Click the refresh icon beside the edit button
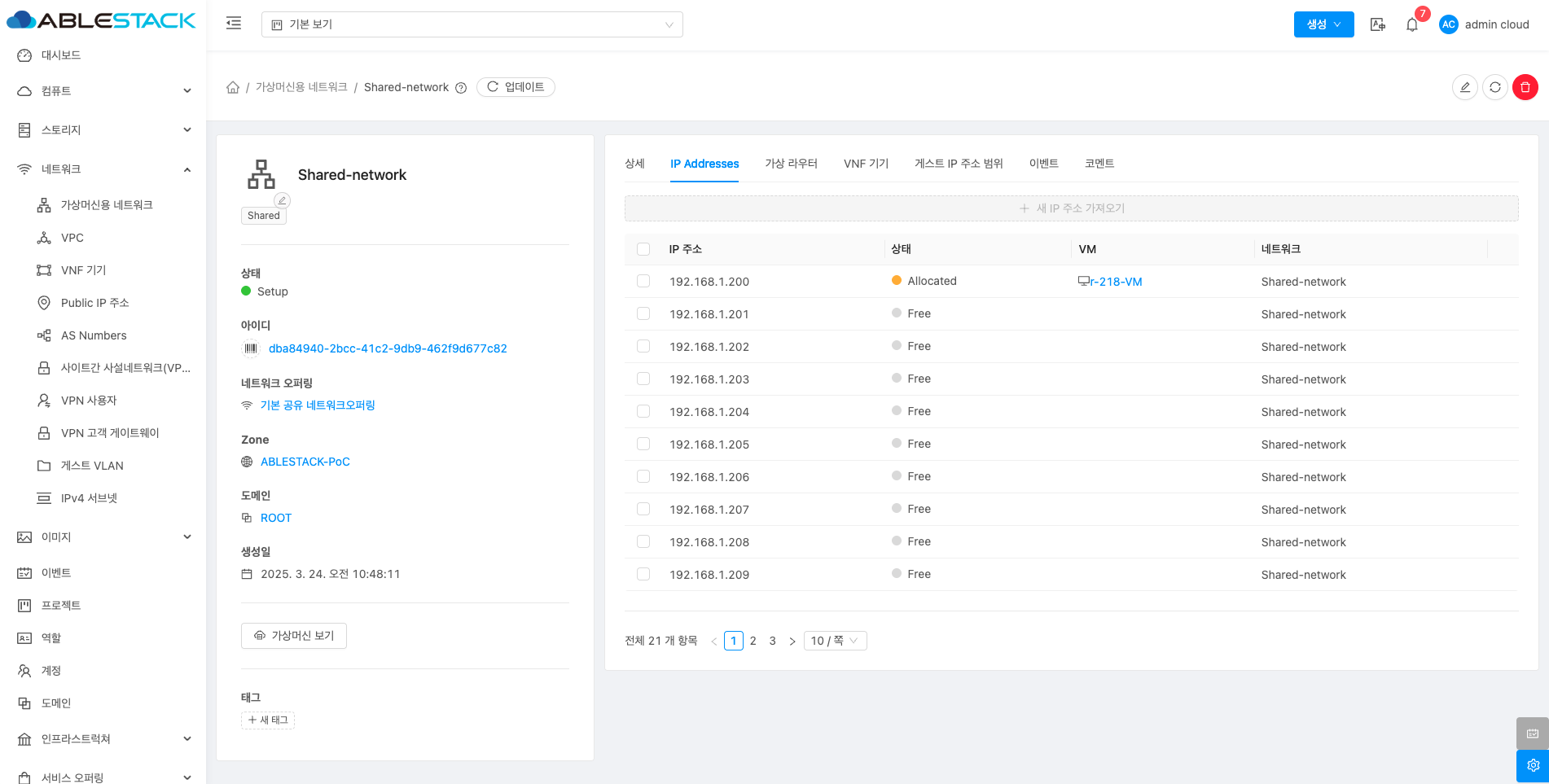 [x=1494, y=87]
